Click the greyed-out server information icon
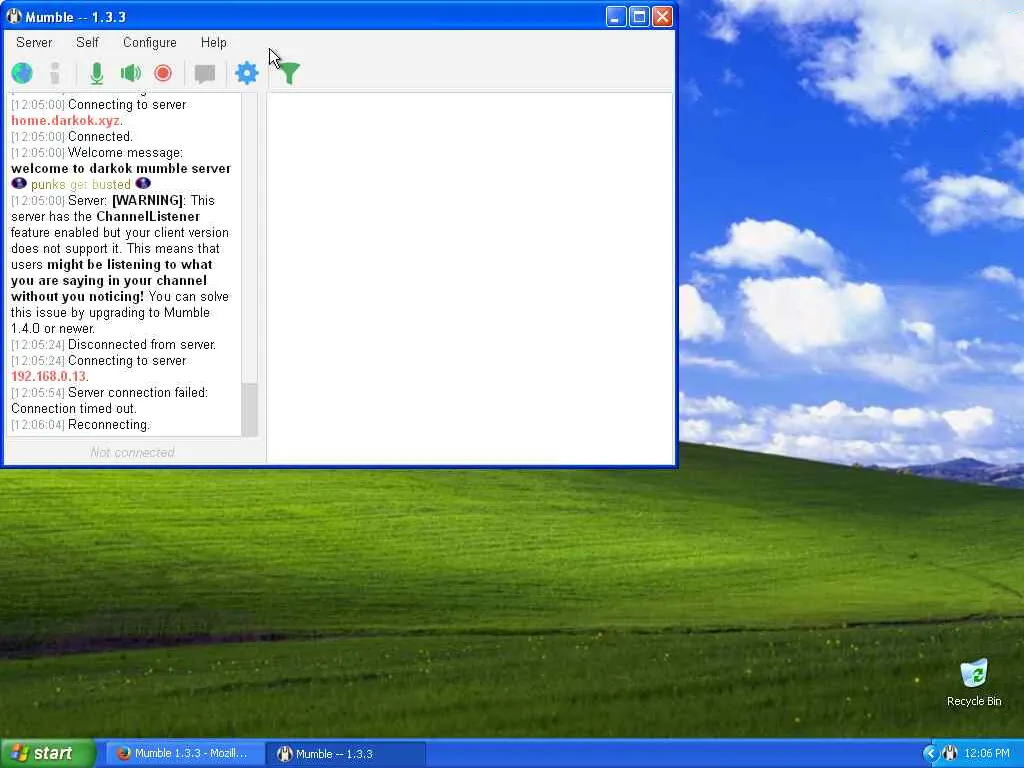The image size is (1024, 768). (x=55, y=73)
